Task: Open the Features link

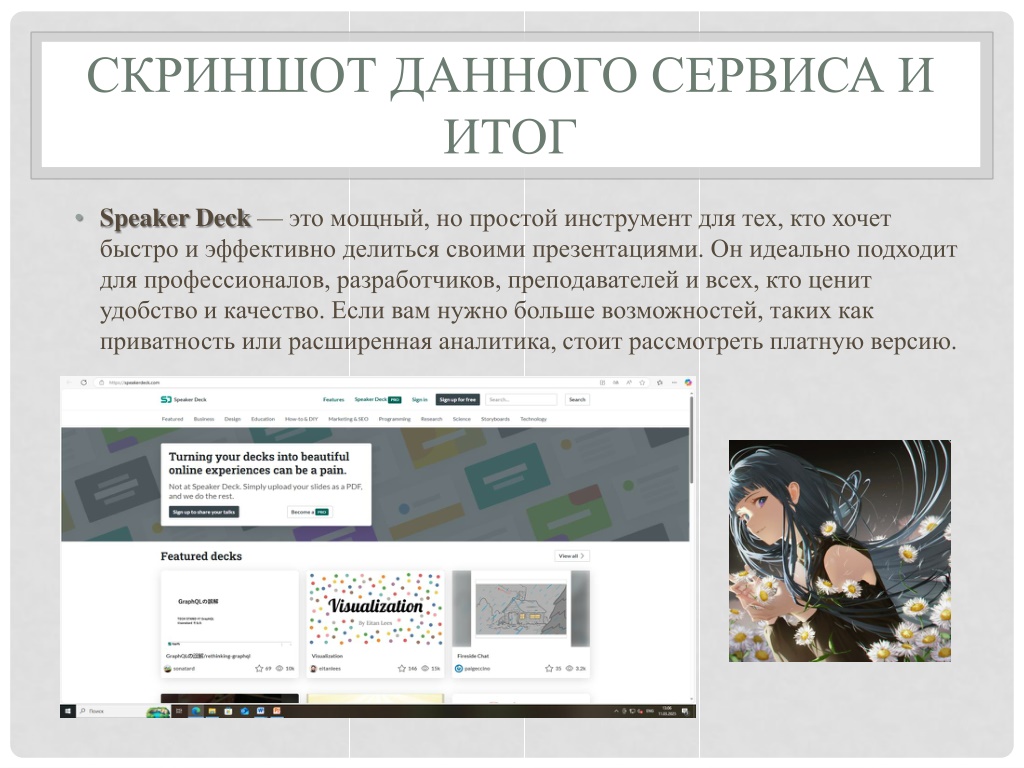Action: click(x=333, y=400)
